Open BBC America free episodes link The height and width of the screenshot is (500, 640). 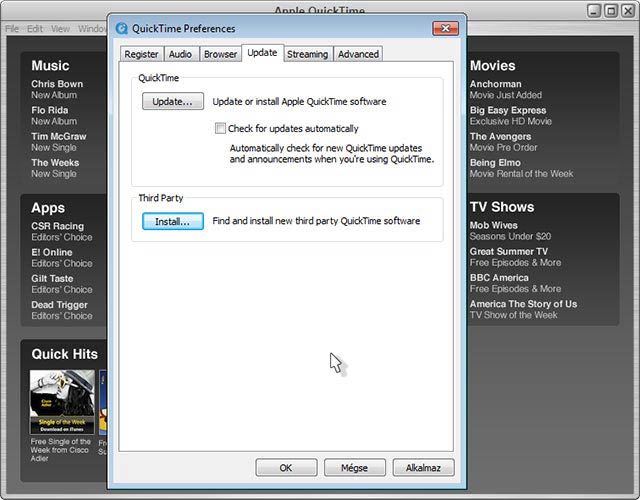[x=515, y=283]
